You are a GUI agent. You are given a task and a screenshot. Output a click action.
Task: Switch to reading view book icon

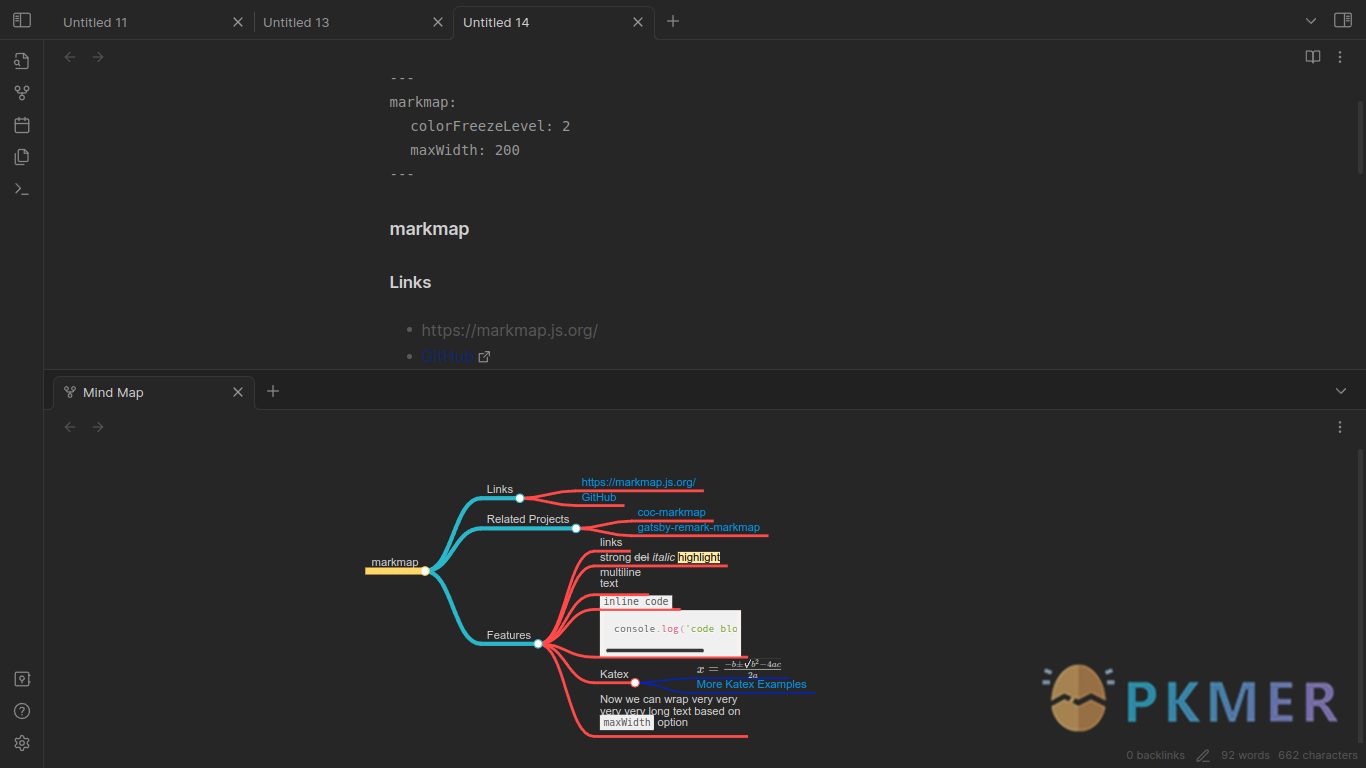[x=1313, y=57]
